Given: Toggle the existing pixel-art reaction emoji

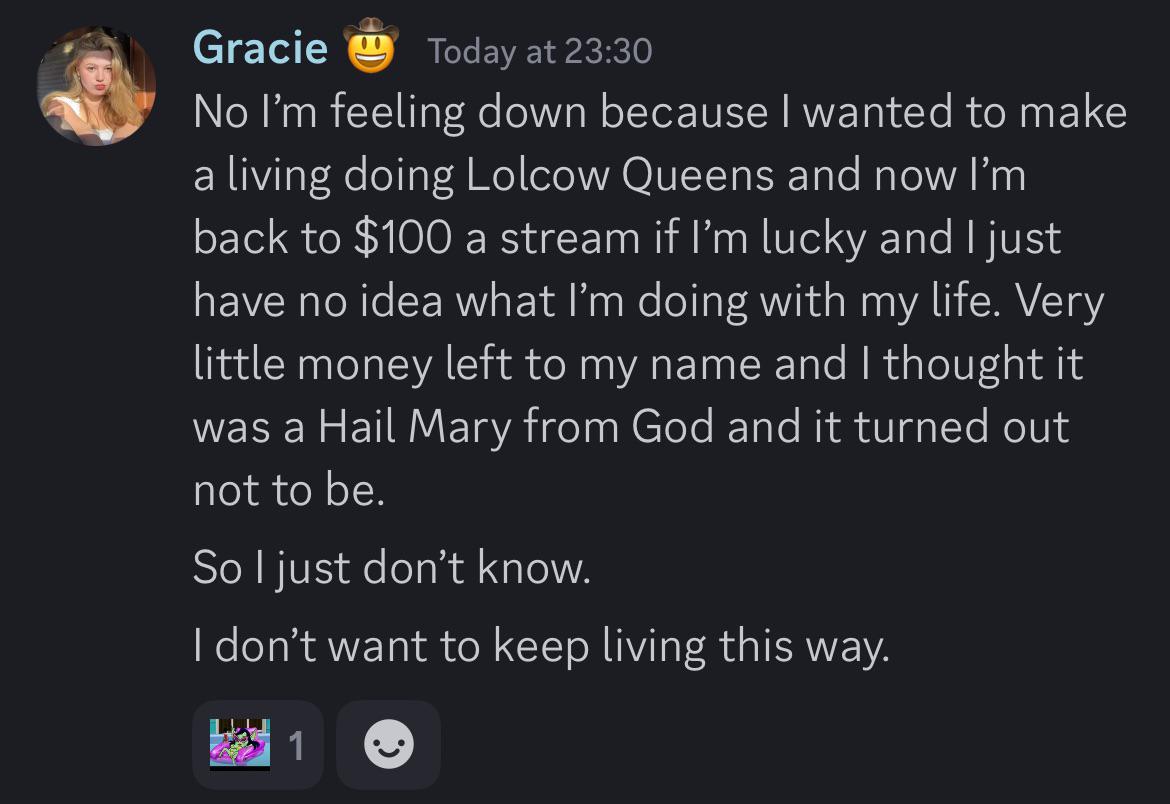Looking at the screenshot, I should pyautogui.click(x=240, y=743).
